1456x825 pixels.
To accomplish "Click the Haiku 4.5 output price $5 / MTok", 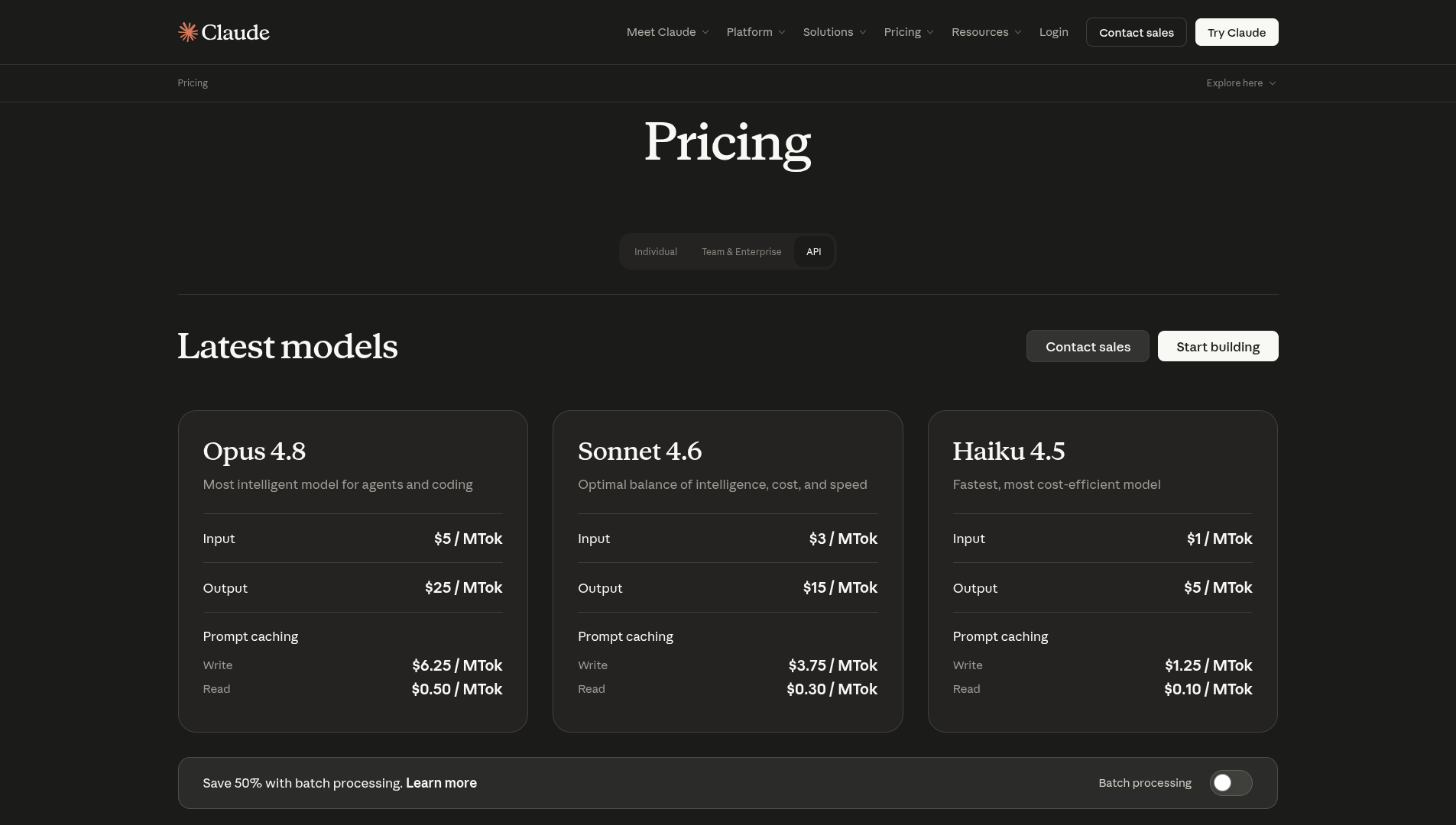I will coord(1218,587).
